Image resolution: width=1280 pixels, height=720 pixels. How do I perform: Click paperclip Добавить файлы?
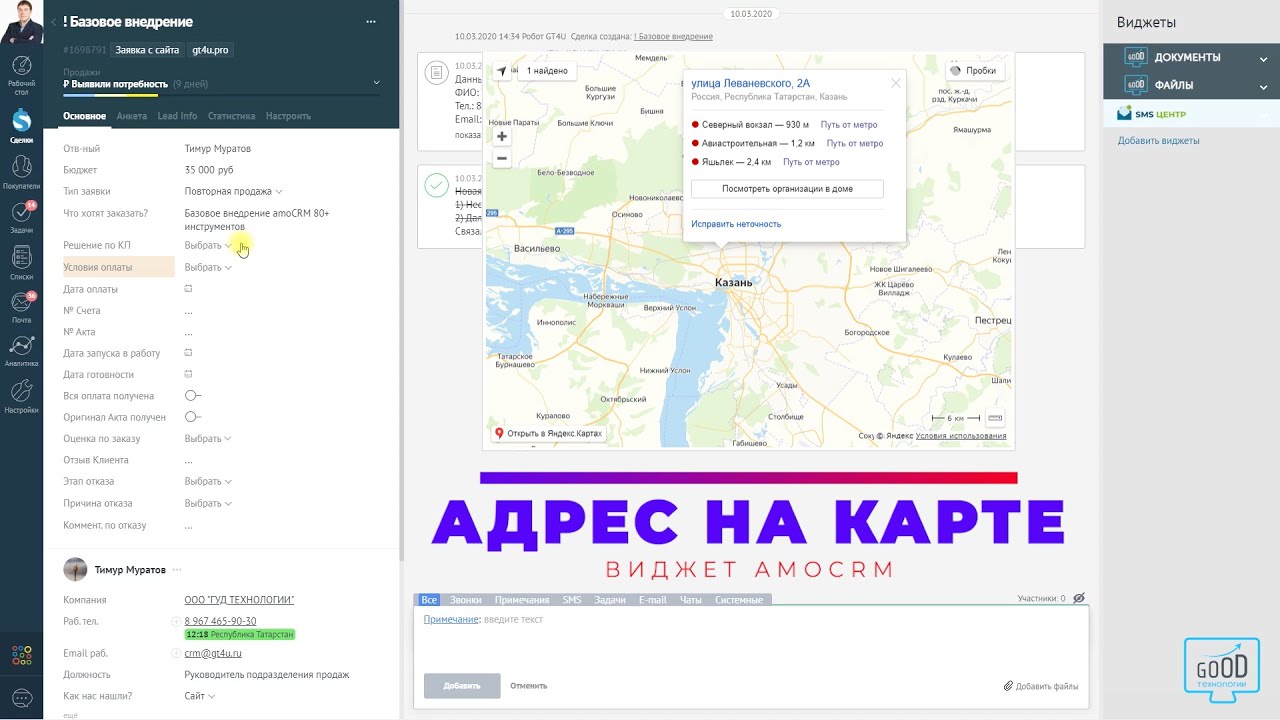(1041, 686)
